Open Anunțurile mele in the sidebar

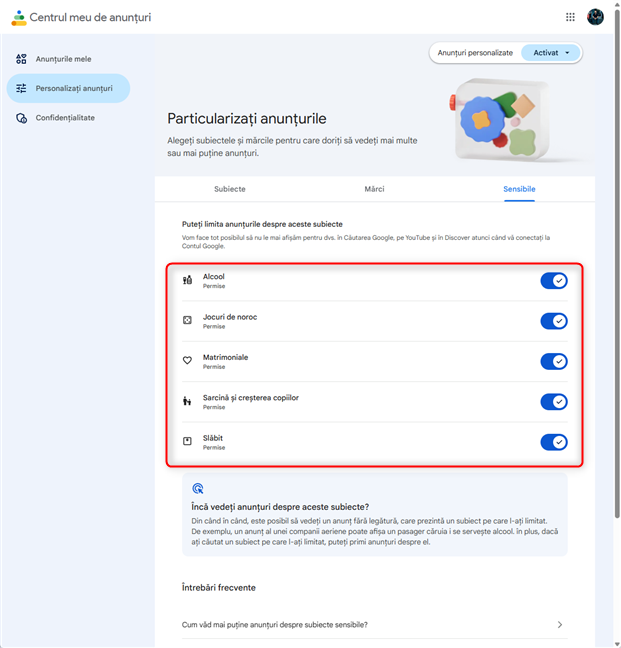tap(63, 59)
